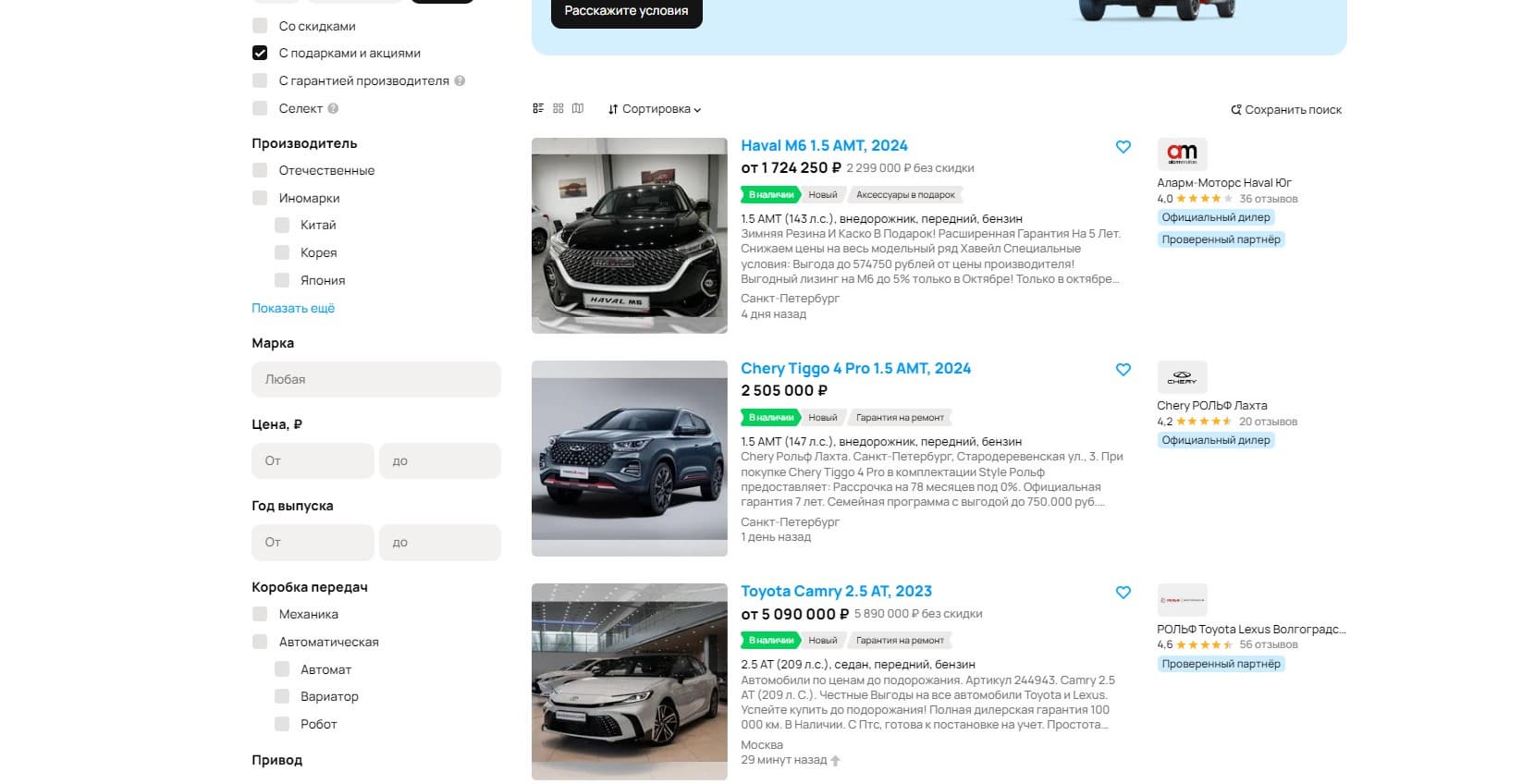Open the Сортировка dropdown

point(655,109)
